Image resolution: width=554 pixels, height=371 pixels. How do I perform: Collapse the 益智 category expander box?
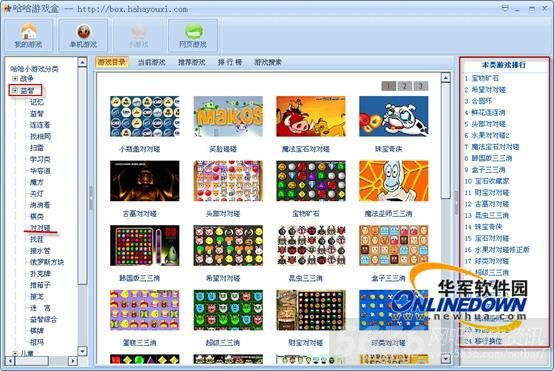click(x=15, y=91)
